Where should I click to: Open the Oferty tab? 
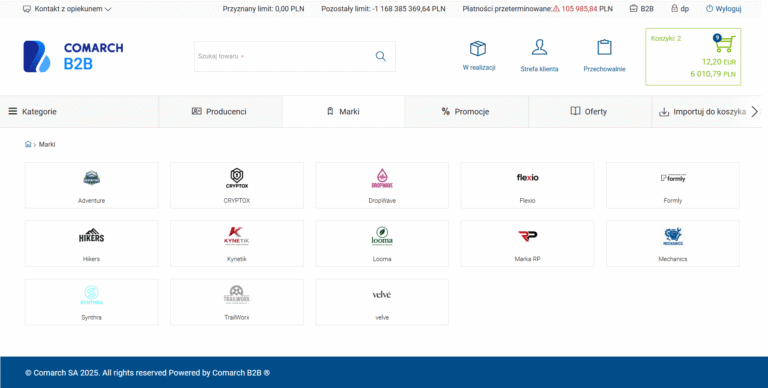pyautogui.click(x=590, y=112)
